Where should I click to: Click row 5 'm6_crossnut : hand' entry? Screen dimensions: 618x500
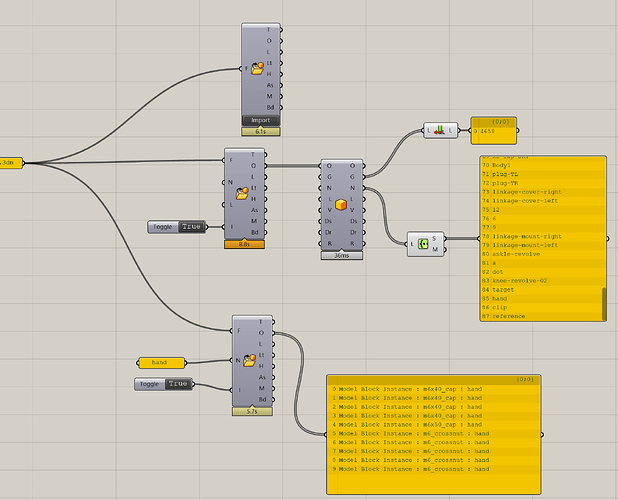click(434, 433)
